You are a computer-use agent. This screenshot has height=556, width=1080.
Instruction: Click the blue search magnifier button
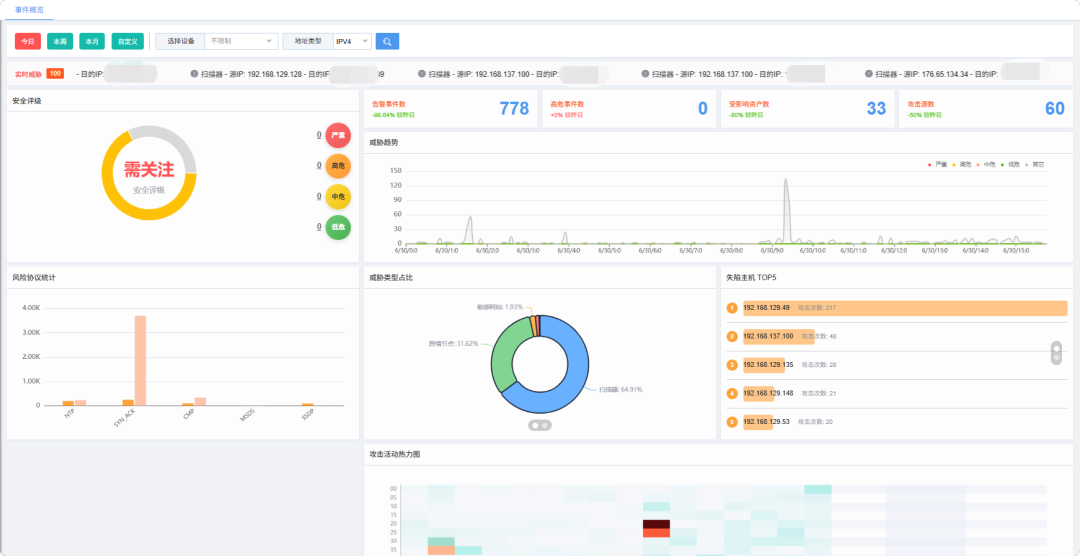pos(387,41)
